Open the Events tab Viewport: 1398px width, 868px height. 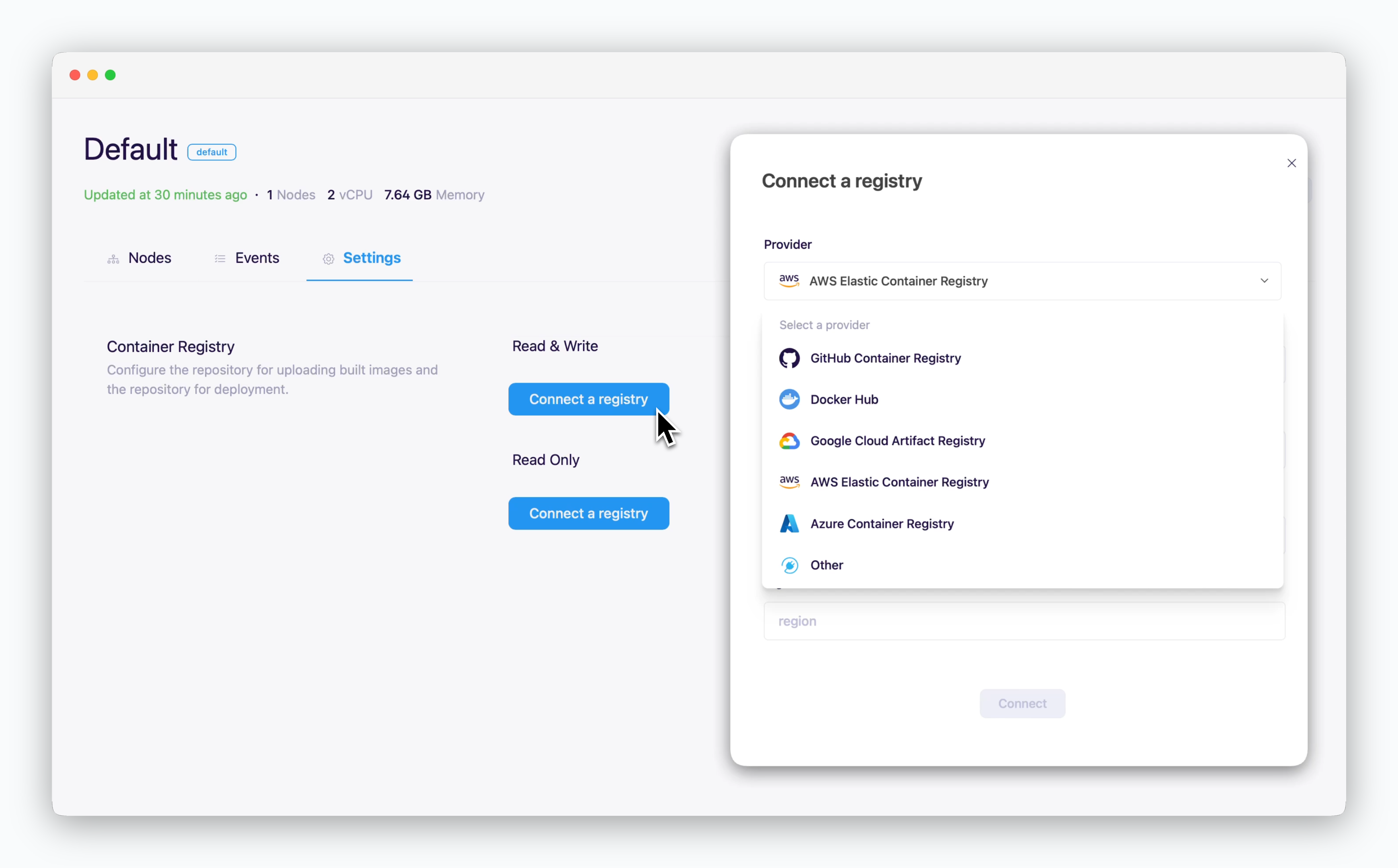[x=247, y=258]
